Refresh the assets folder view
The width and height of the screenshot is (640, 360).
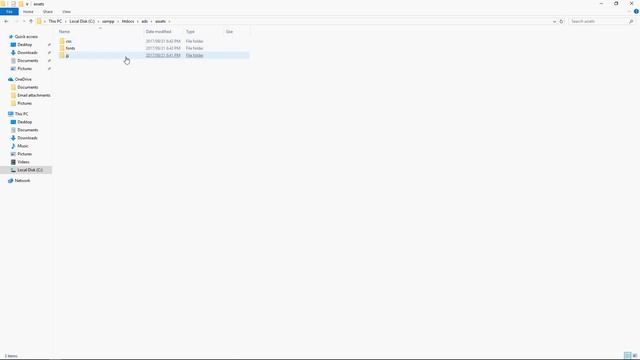[x=561, y=21]
